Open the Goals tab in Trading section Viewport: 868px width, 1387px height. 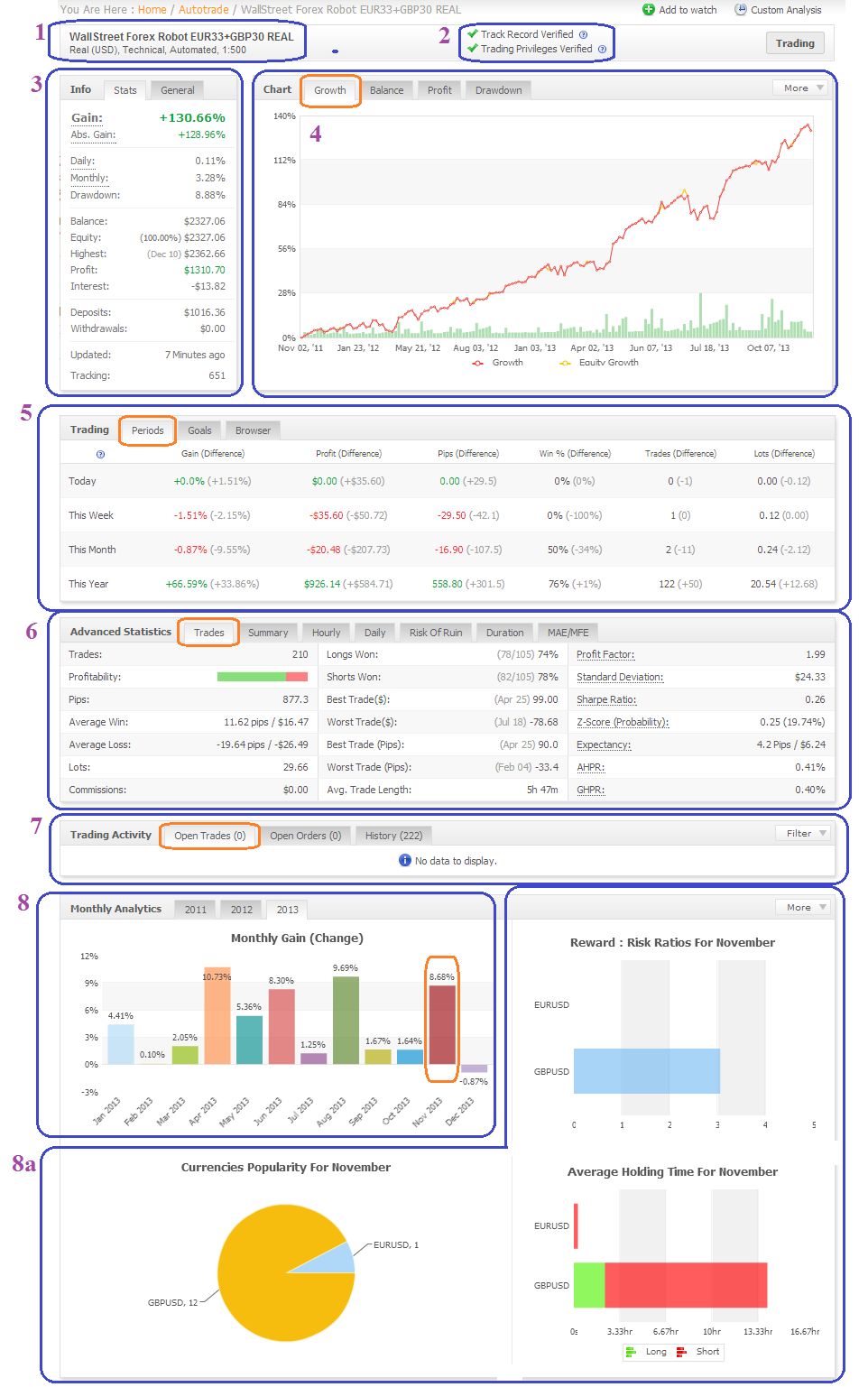coord(200,430)
